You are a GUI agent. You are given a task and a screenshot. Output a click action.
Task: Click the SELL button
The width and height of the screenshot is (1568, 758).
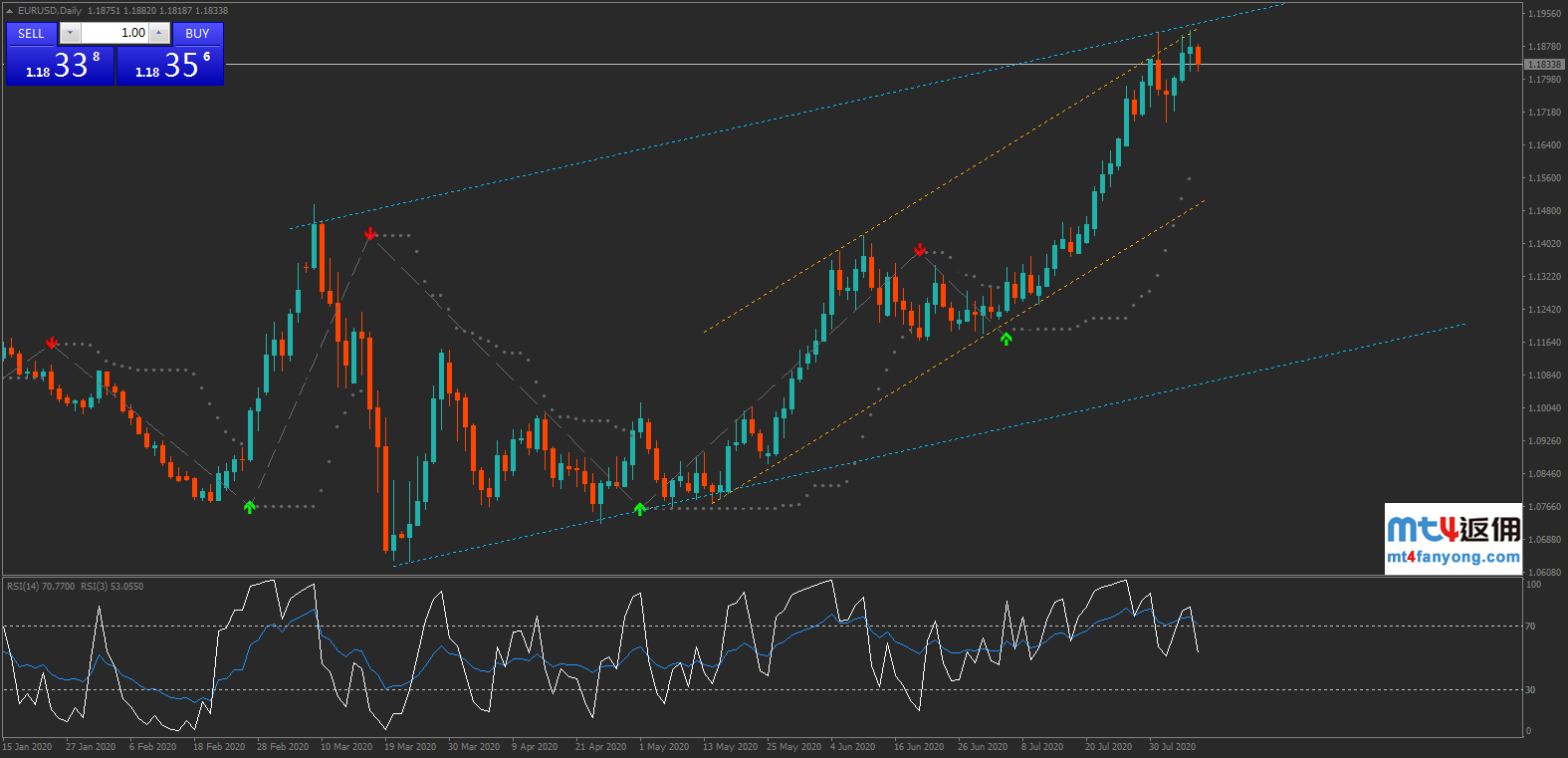pos(31,33)
